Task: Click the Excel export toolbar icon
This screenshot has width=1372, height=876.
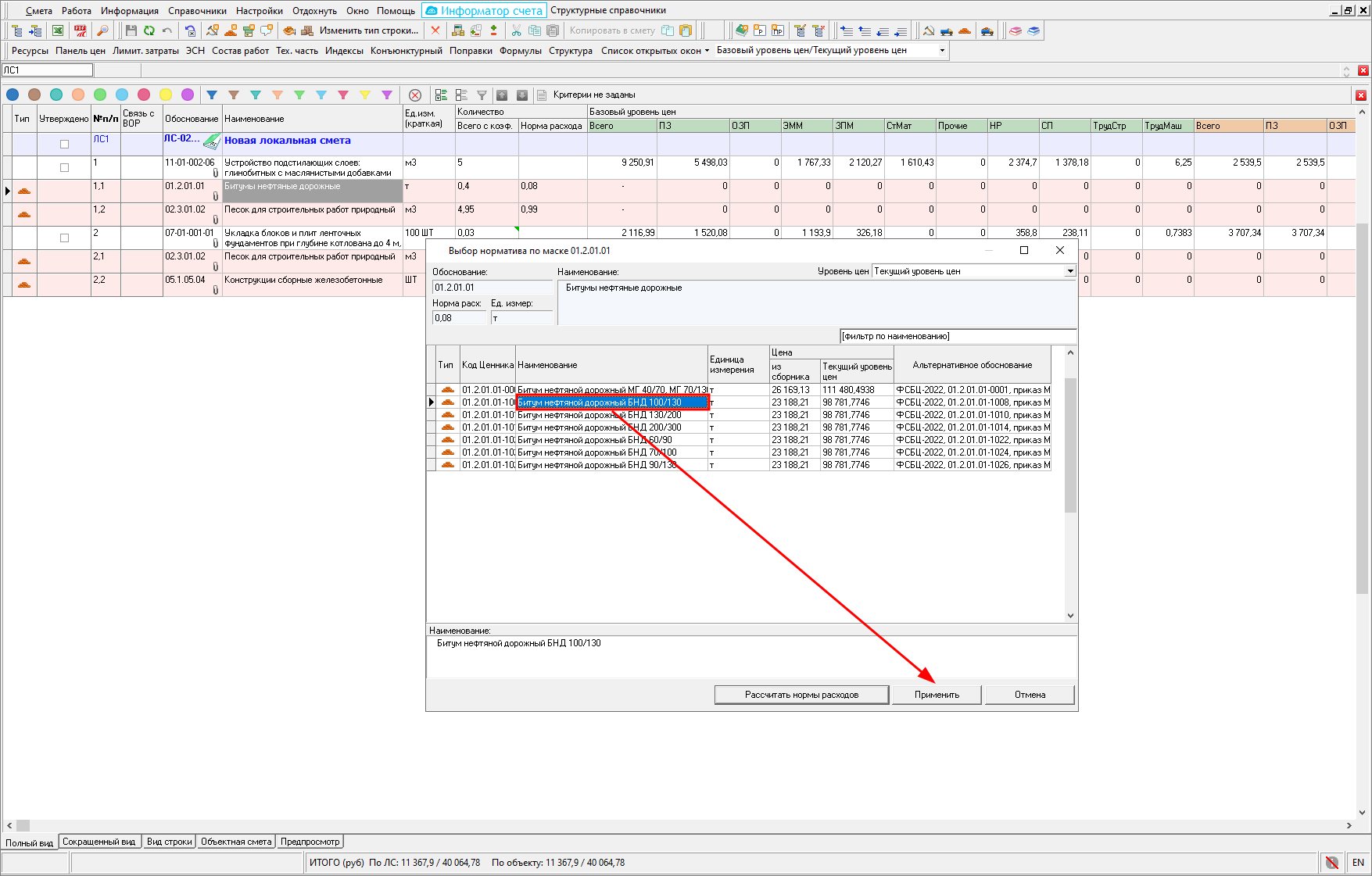Action: [x=58, y=30]
